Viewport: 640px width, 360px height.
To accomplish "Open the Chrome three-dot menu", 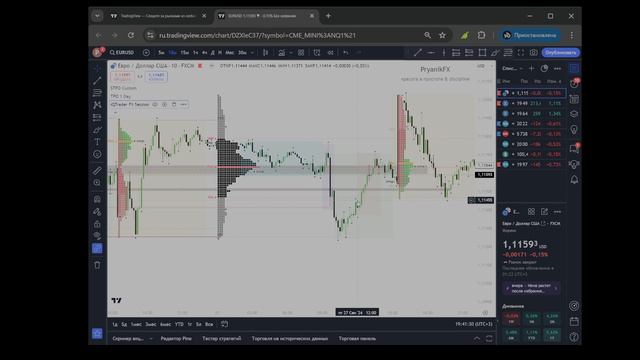I will pyautogui.click(x=572, y=36).
